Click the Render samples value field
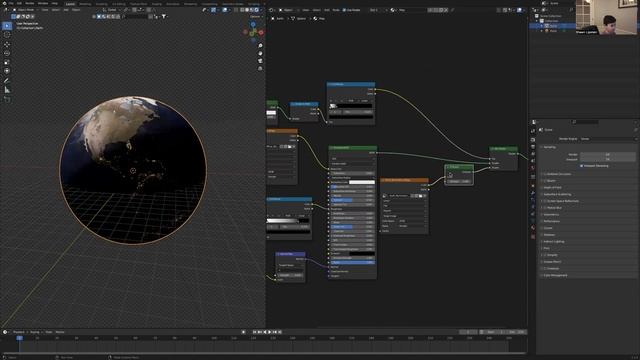 (608, 155)
